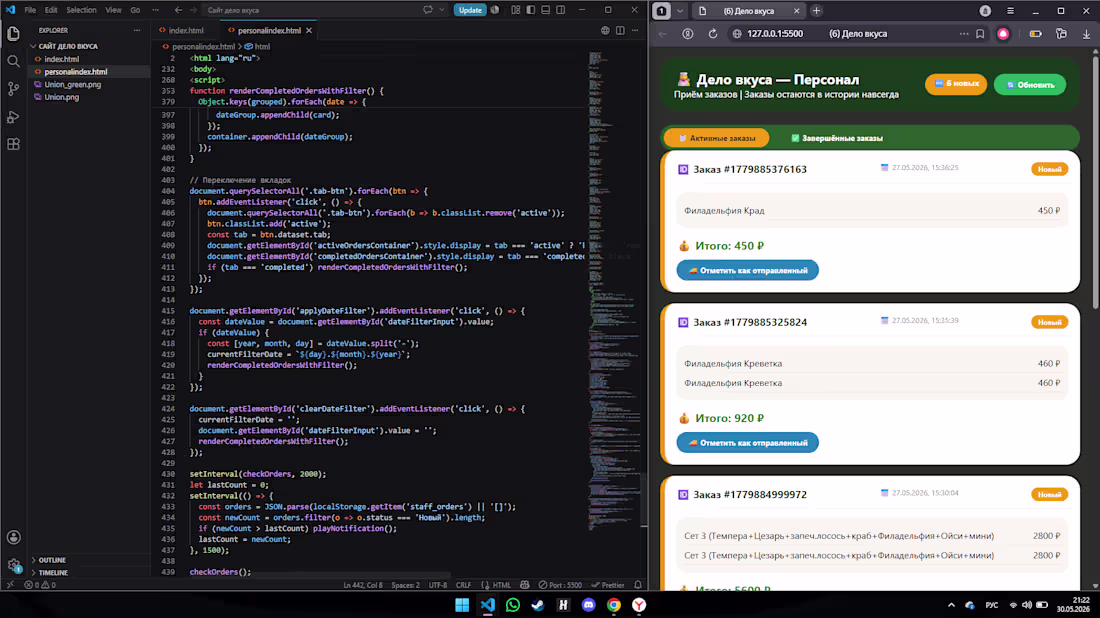Mark order #1779885325824 as sent
The image size is (1100, 618).
pyautogui.click(x=747, y=443)
